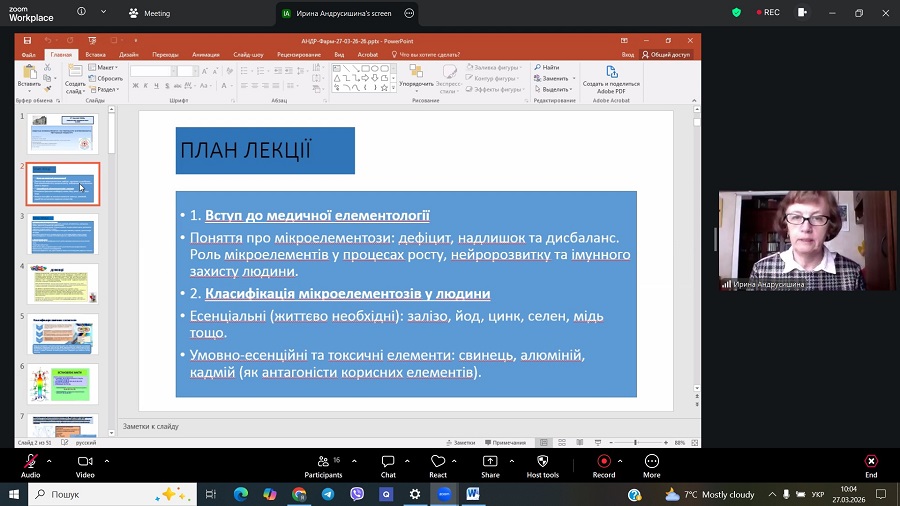The height and width of the screenshot is (506, 900).
Task: Click the green encryption shield icon
Action: pyautogui.click(x=737, y=13)
